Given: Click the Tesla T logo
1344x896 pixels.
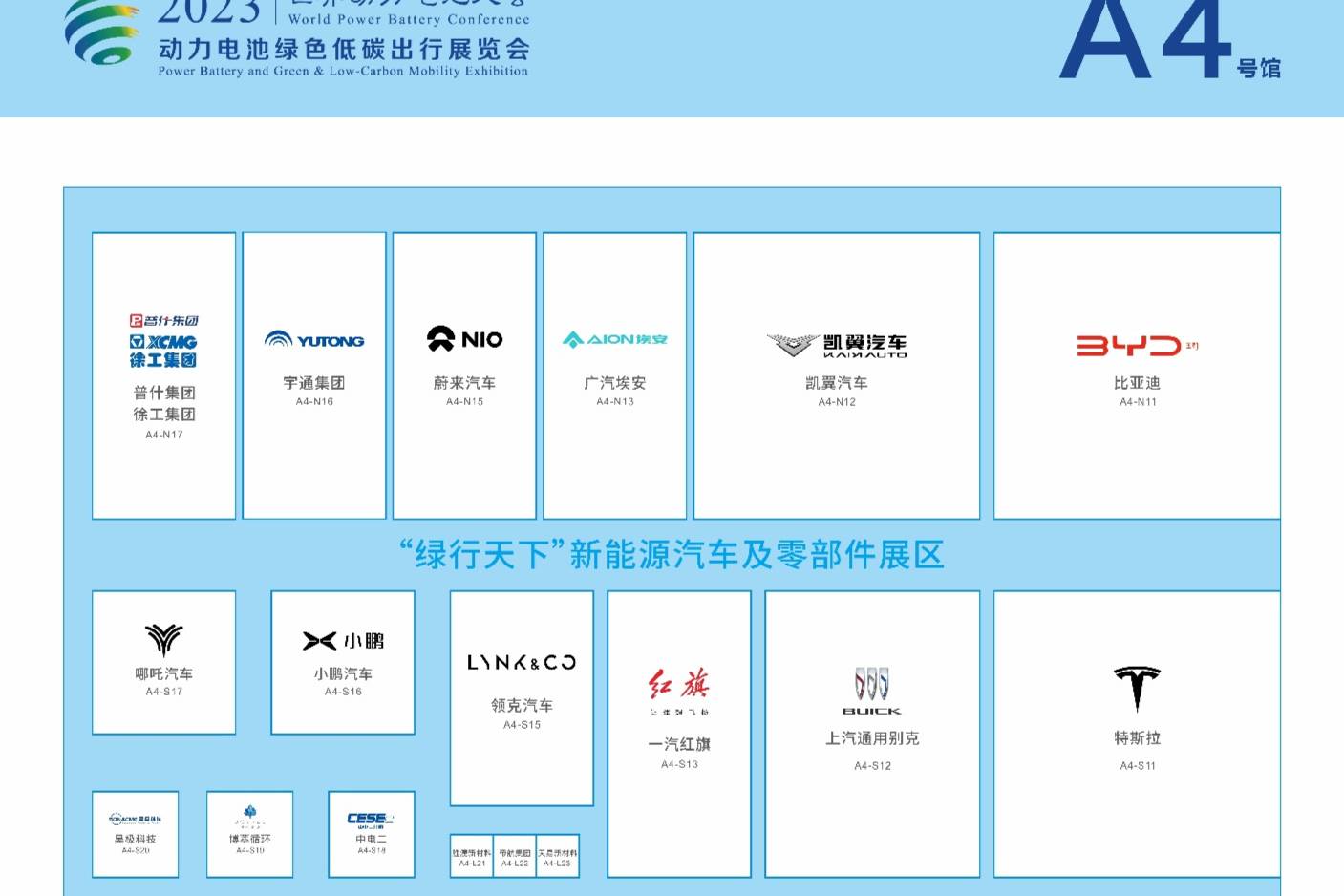Looking at the screenshot, I should pyautogui.click(x=1137, y=689).
